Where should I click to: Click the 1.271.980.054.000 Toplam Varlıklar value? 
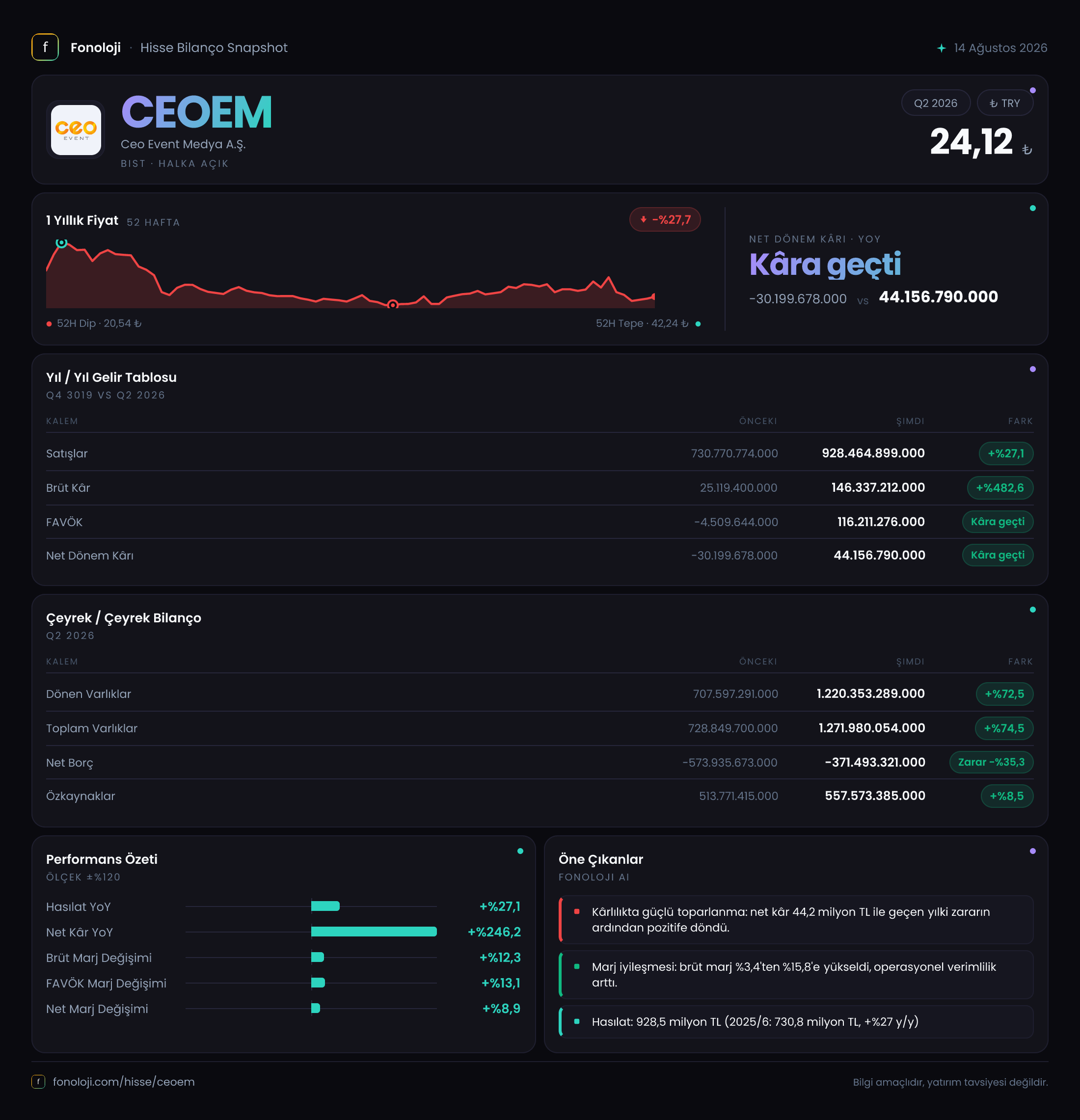point(871,728)
